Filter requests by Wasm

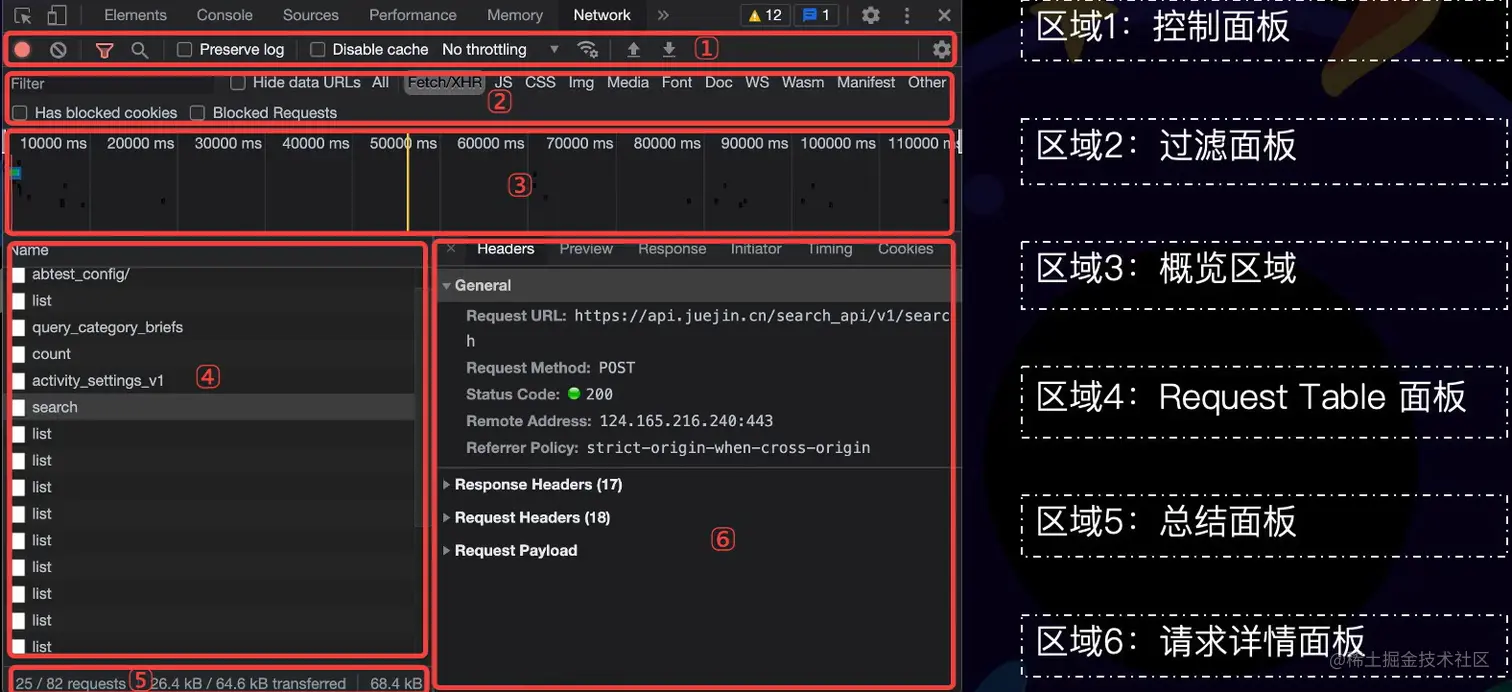[803, 82]
